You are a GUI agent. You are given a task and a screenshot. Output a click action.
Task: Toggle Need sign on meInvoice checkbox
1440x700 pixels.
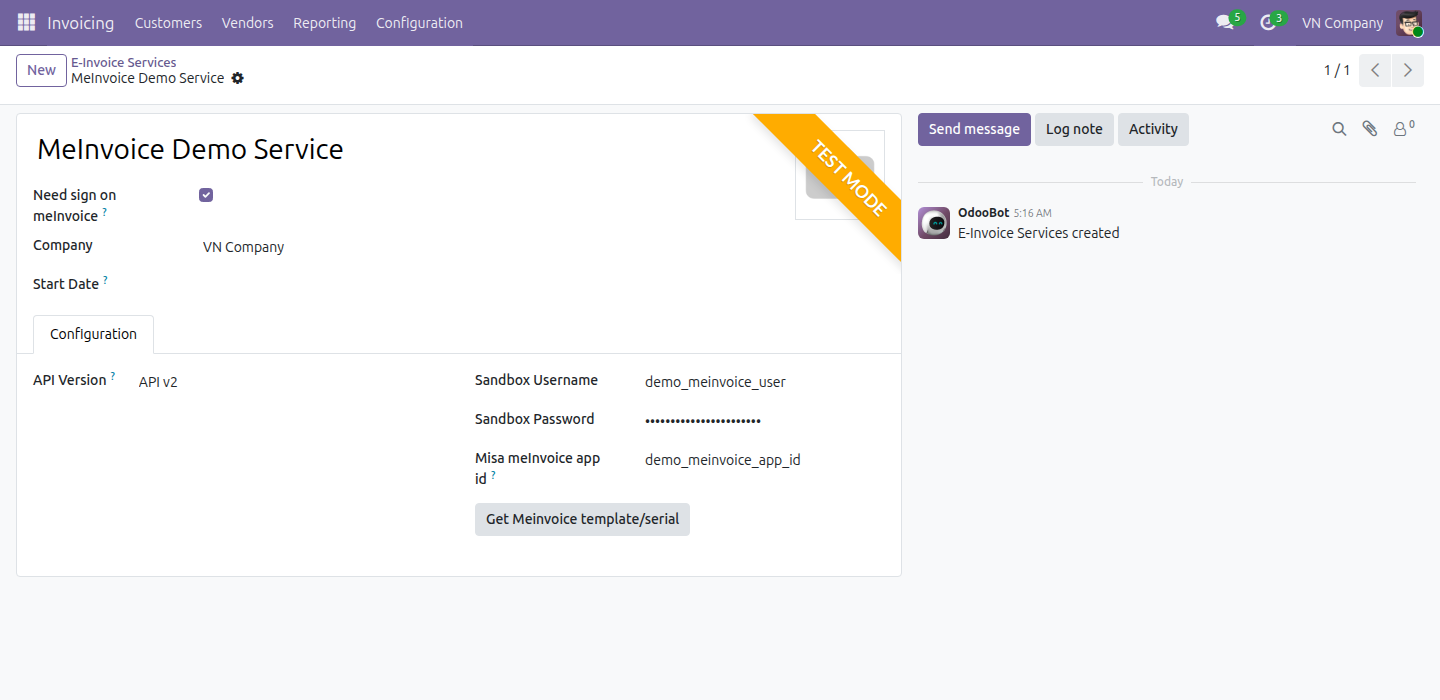pos(206,195)
